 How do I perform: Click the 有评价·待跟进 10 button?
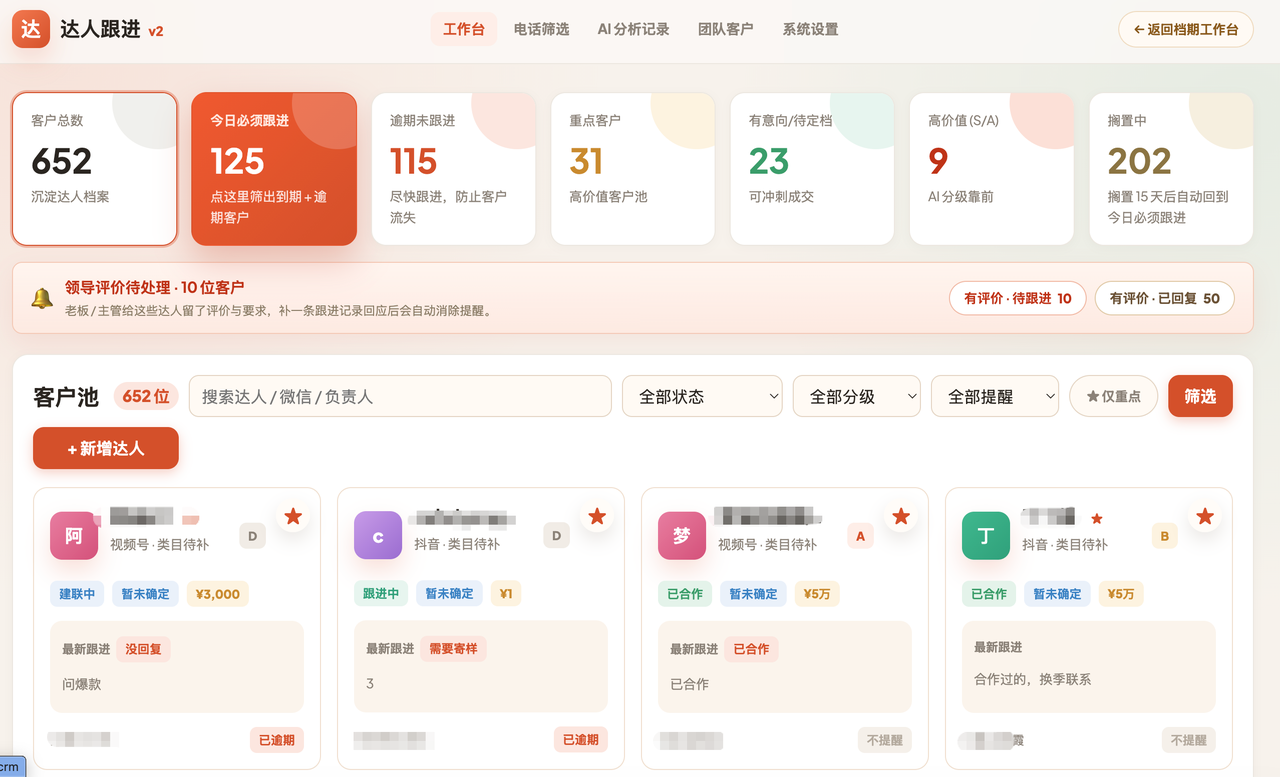pos(1017,298)
